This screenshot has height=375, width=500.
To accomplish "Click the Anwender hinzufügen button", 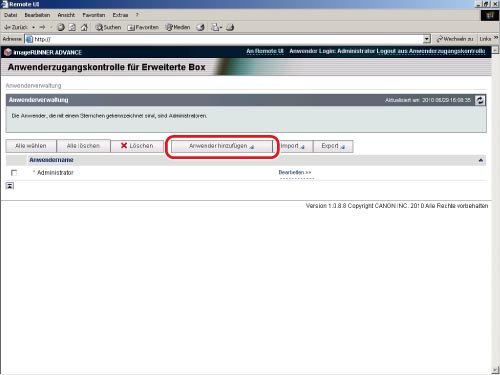I will coord(222,146).
